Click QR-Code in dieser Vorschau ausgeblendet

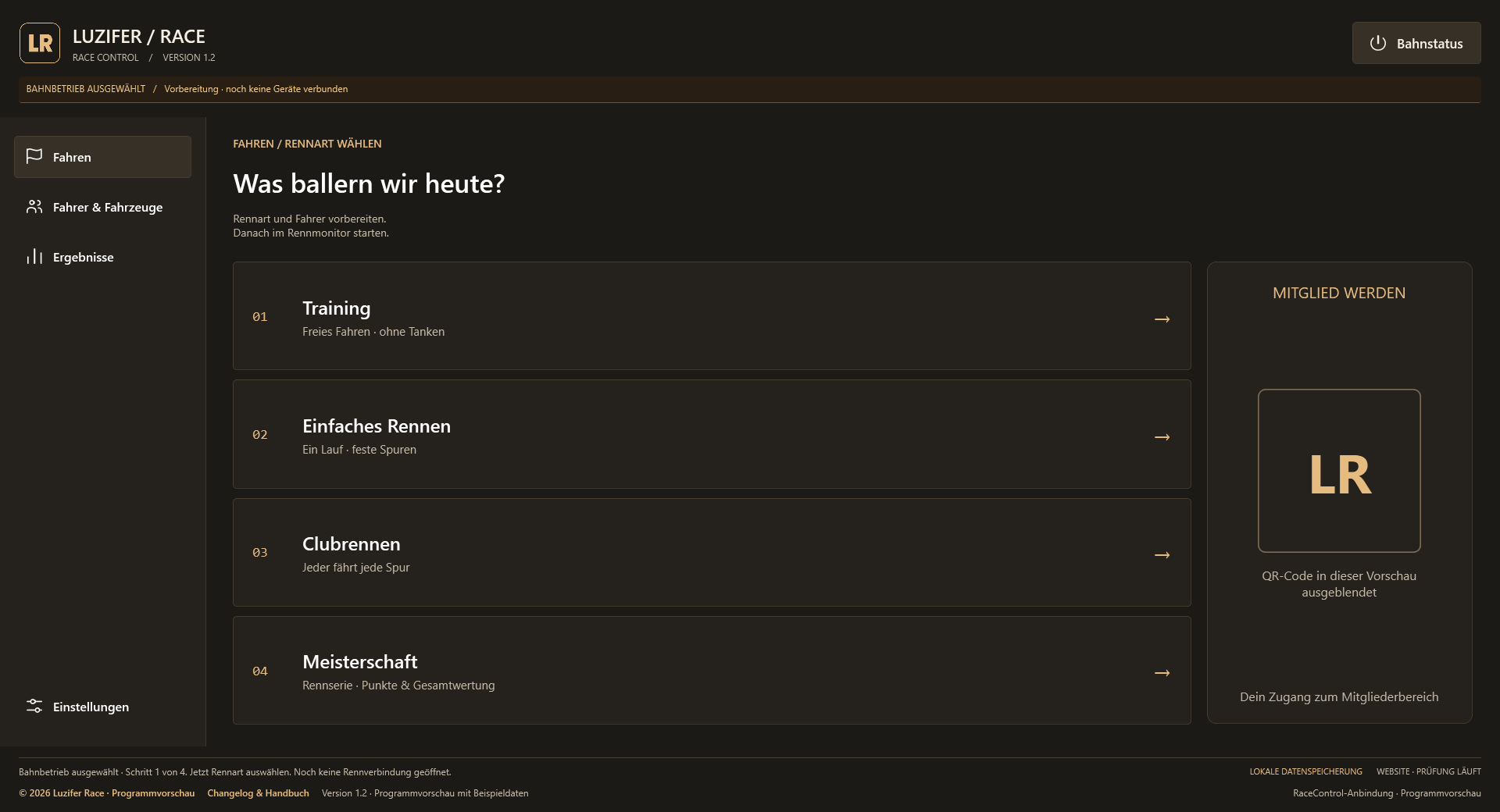1339,584
